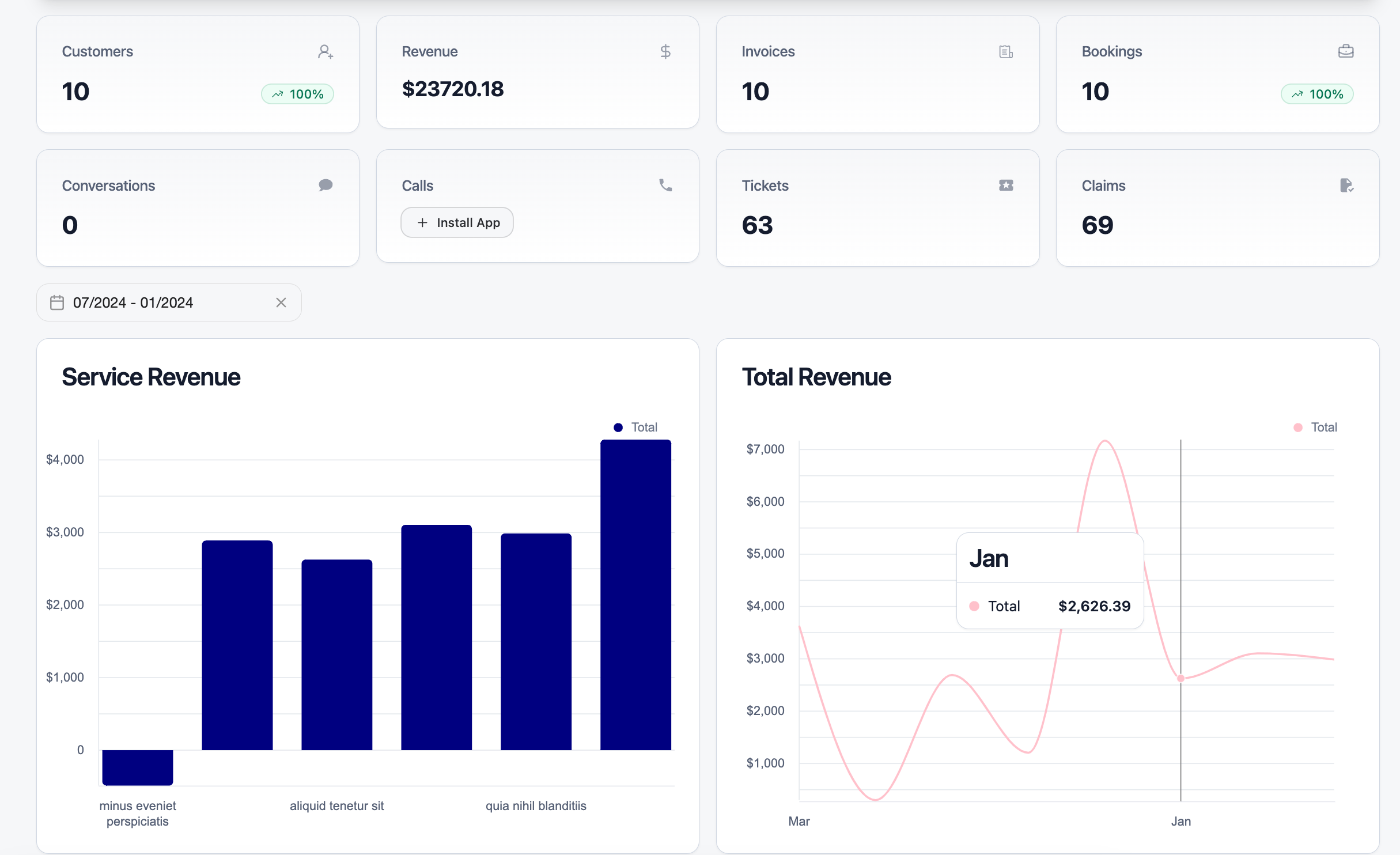Click the Tickets ticket icon
This screenshot has height=855, width=1400.
pos(1006,185)
